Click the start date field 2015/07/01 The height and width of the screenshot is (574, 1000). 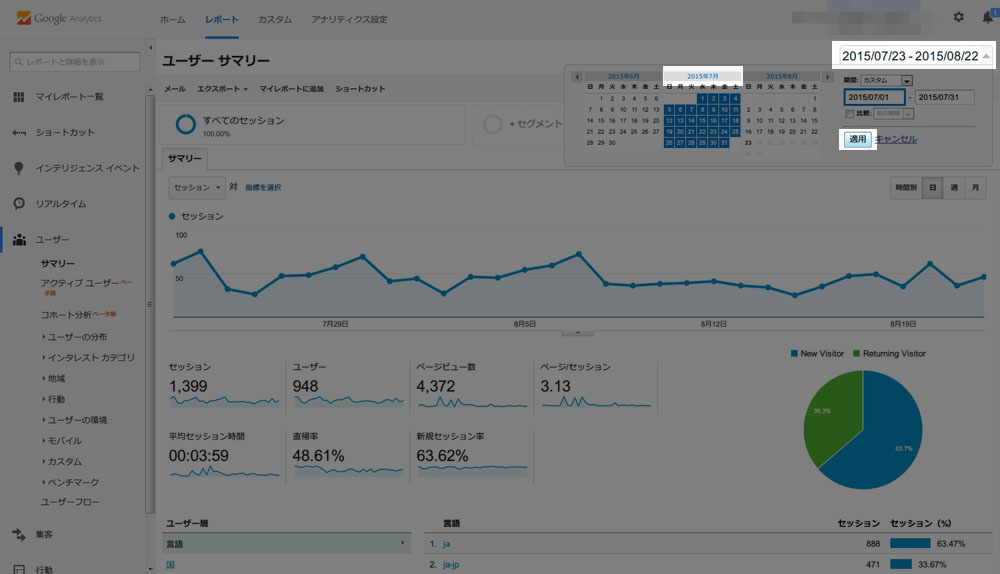pyautogui.click(x=874, y=97)
